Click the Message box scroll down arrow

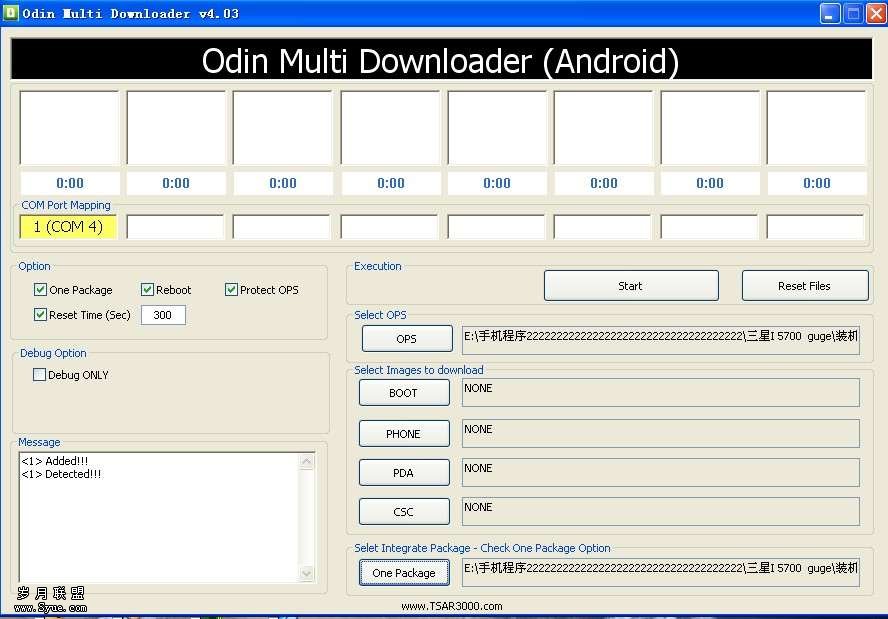click(x=306, y=573)
